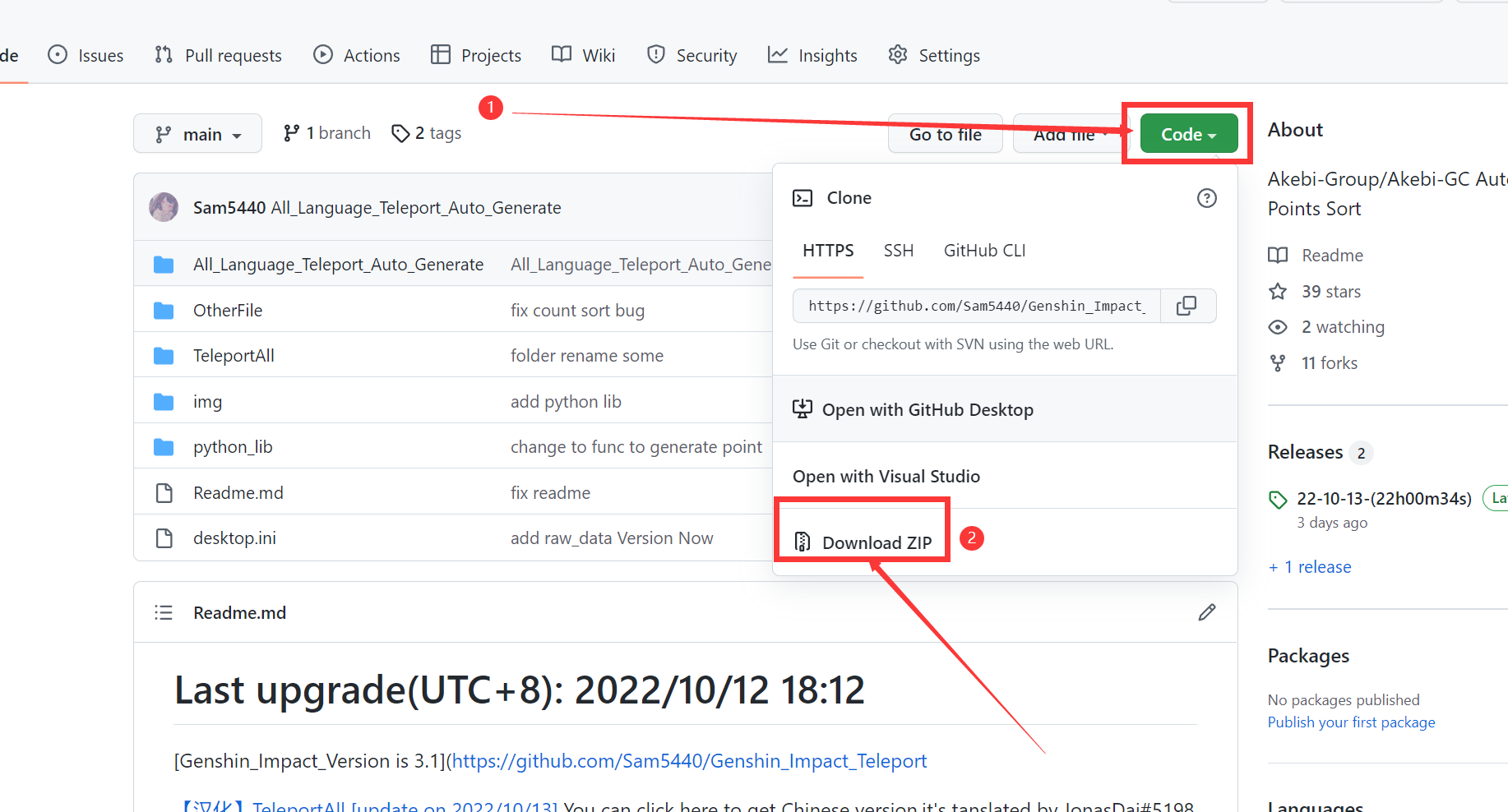View the 1 branch link
1508x812 pixels.
pos(327,133)
